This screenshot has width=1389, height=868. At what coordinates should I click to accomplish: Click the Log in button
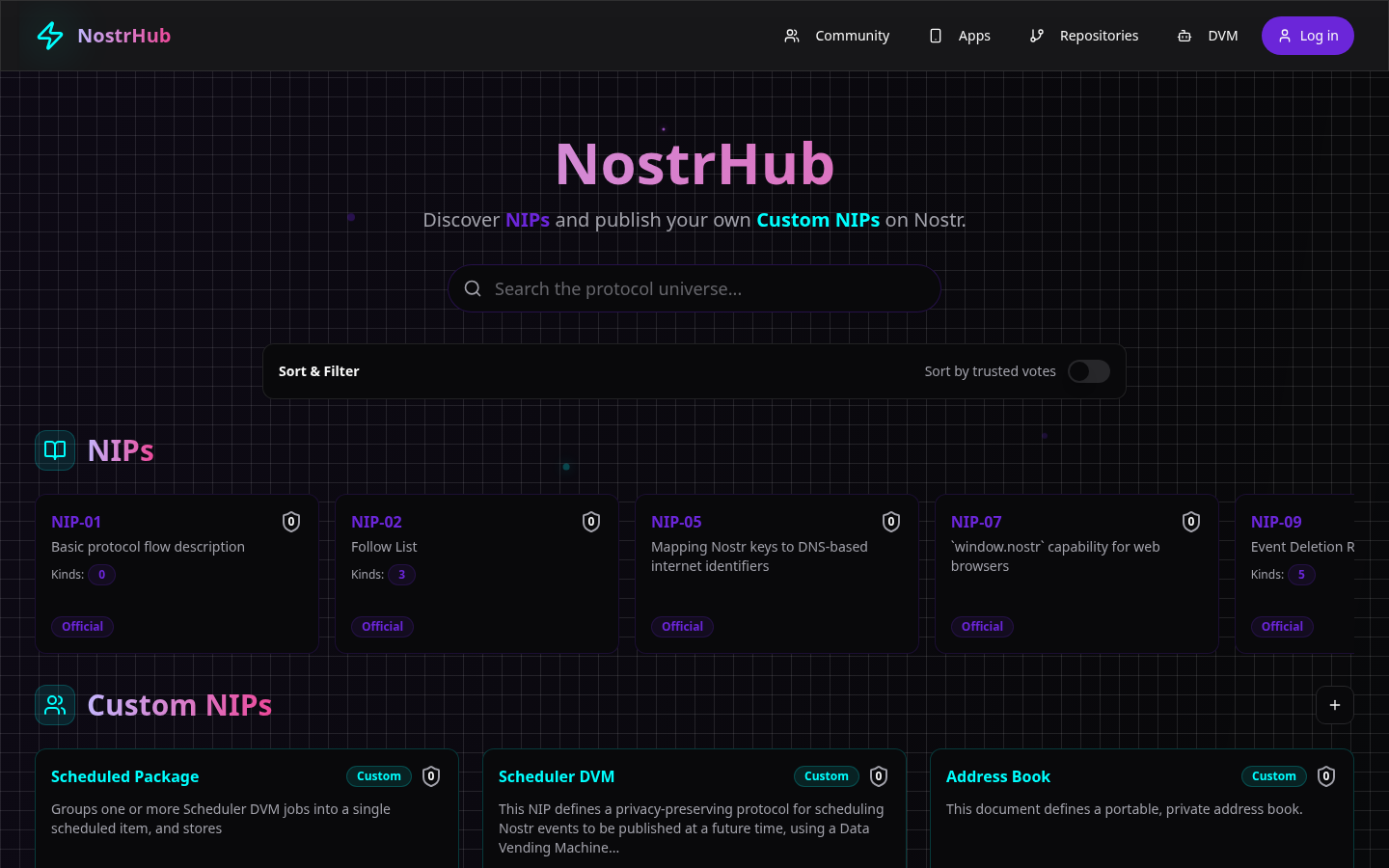(x=1308, y=36)
